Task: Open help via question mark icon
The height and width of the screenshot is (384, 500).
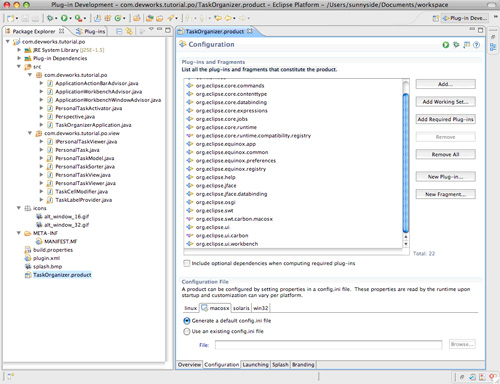Action: pyautogui.click(x=477, y=45)
